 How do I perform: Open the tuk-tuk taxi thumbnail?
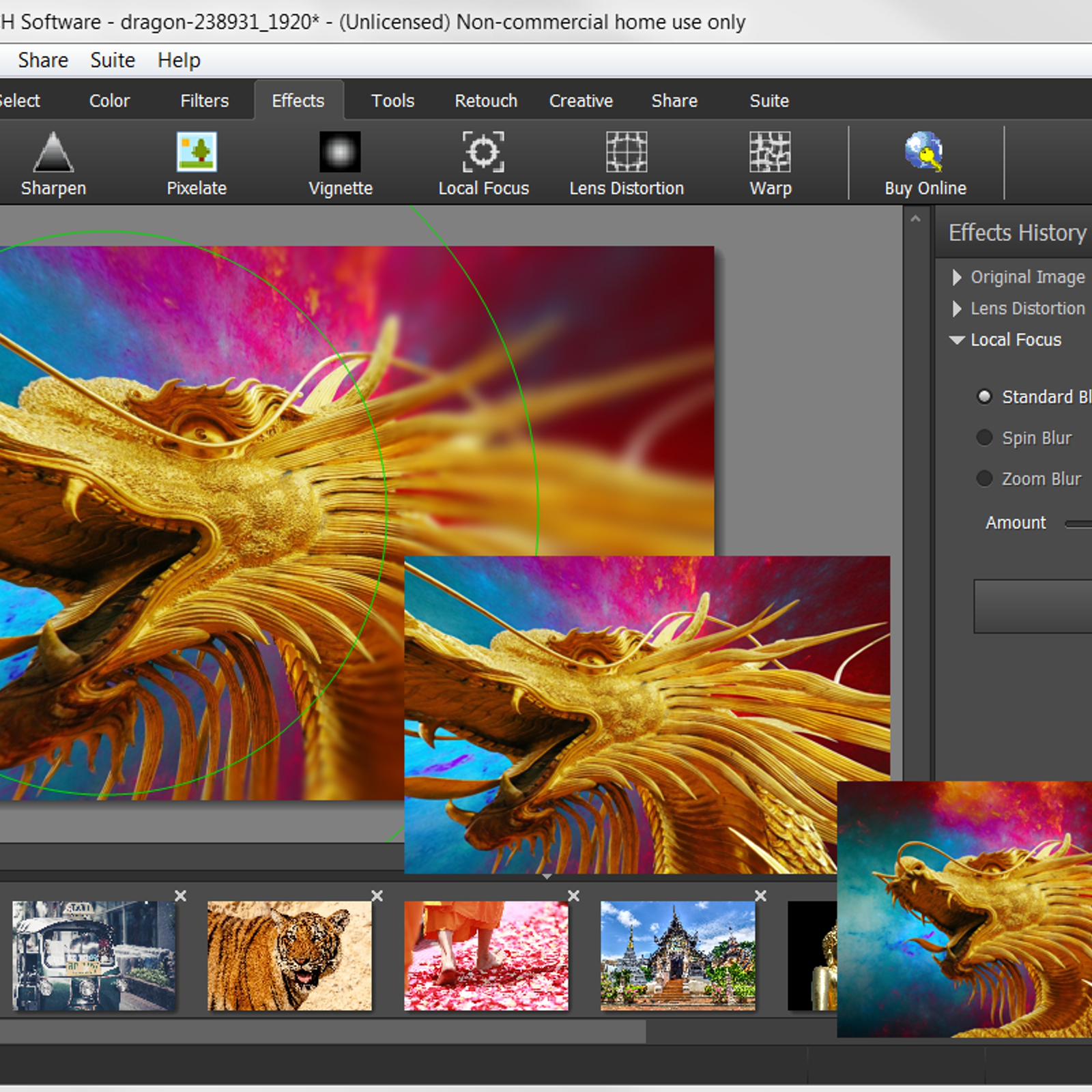pyautogui.click(x=94, y=955)
